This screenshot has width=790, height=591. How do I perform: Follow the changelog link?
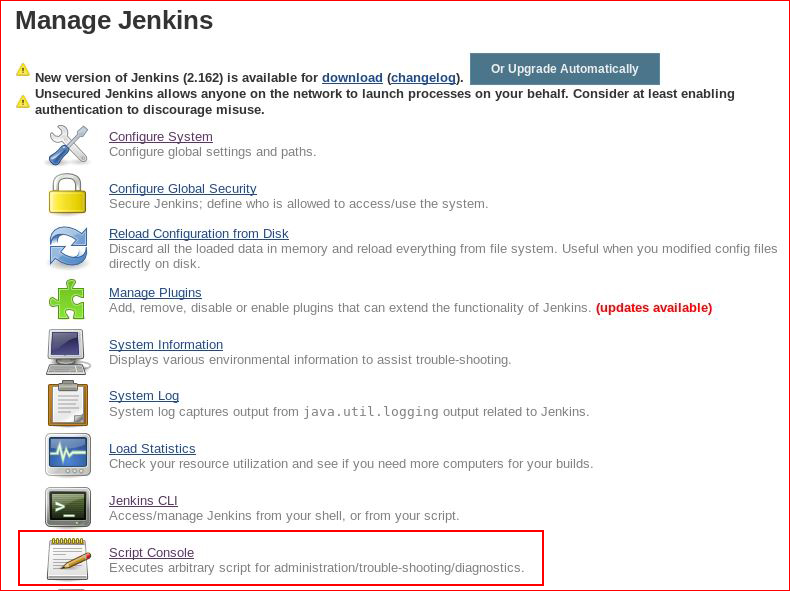coord(423,78)
